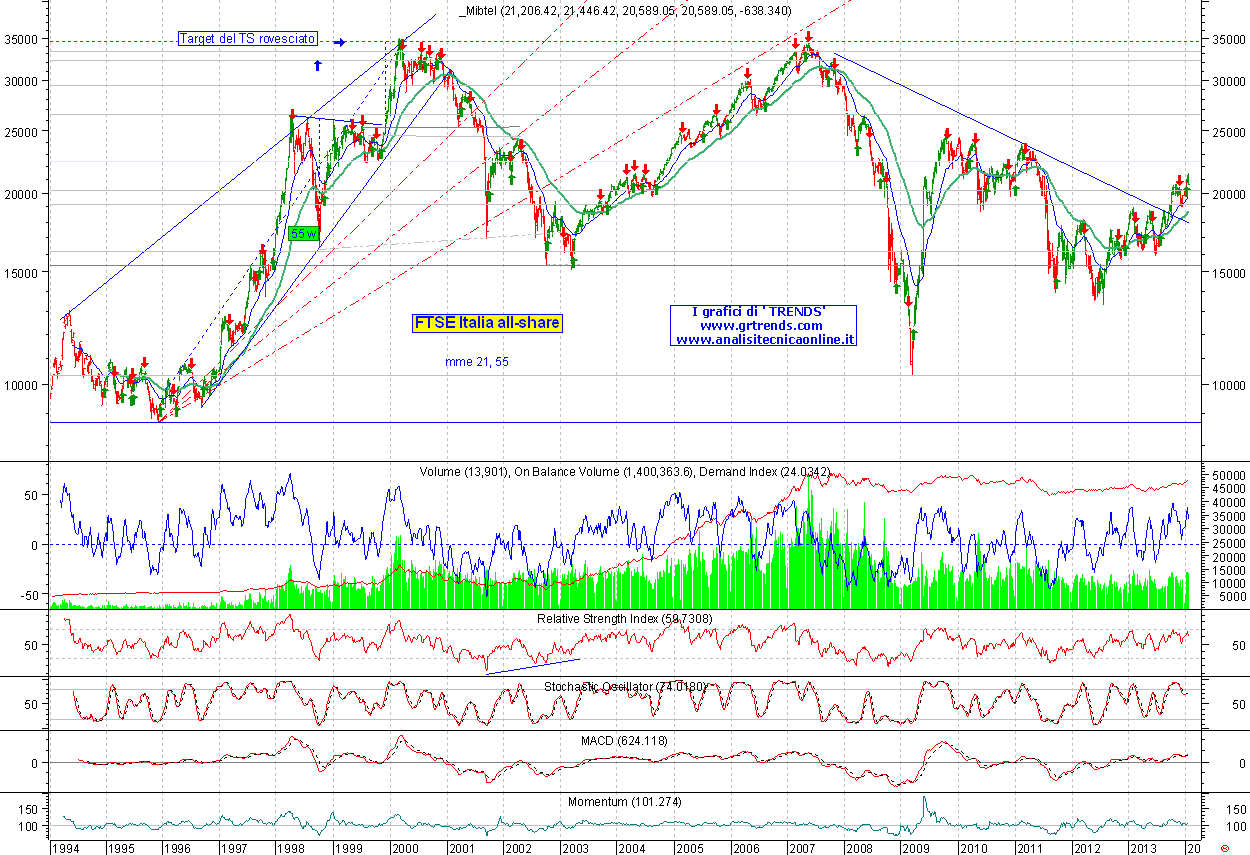
Task: Click the 2001 year label
Action: 461,848
